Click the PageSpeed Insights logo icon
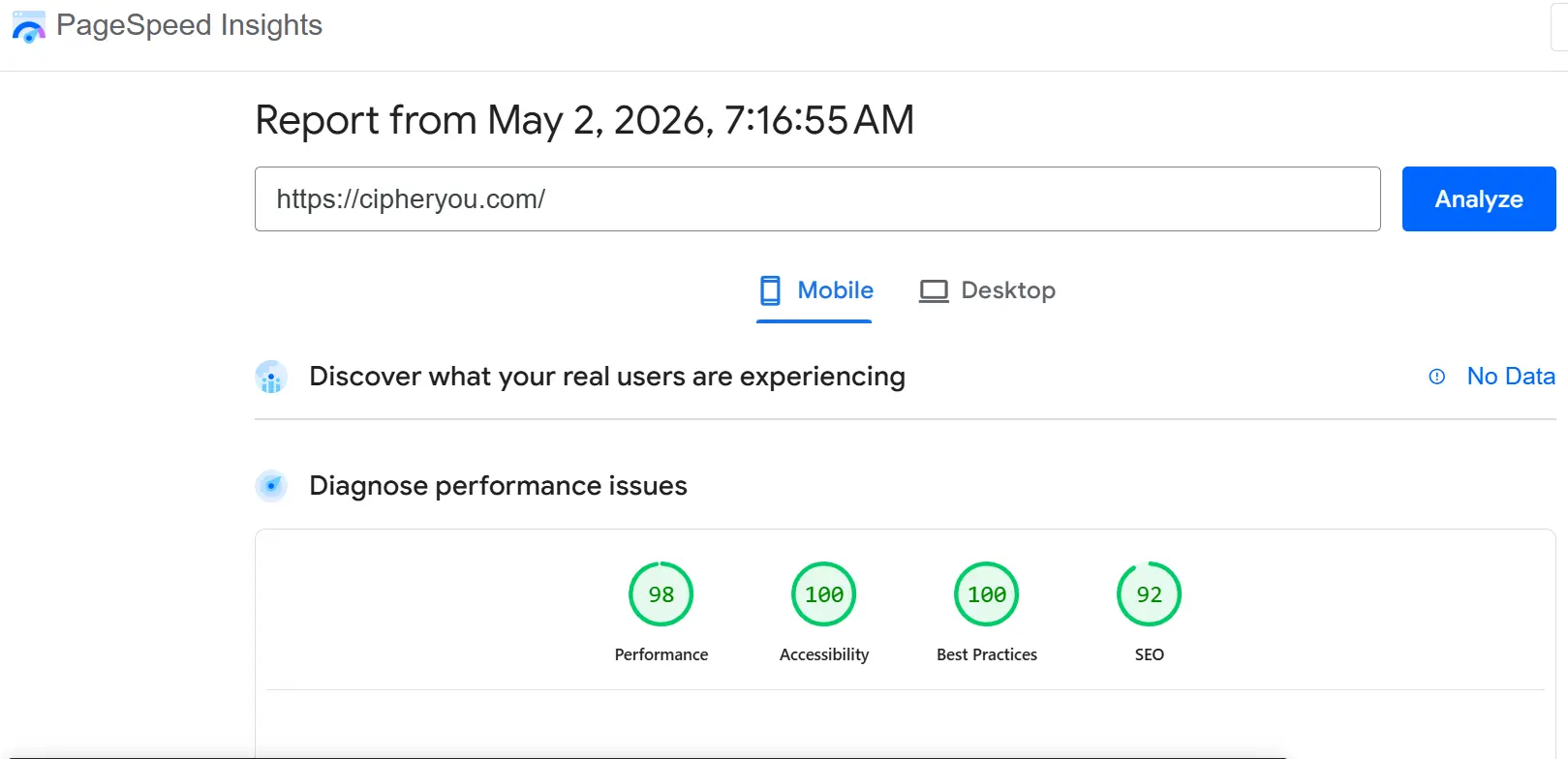The width and height of the screenshot is (1568, 759). 28,27
